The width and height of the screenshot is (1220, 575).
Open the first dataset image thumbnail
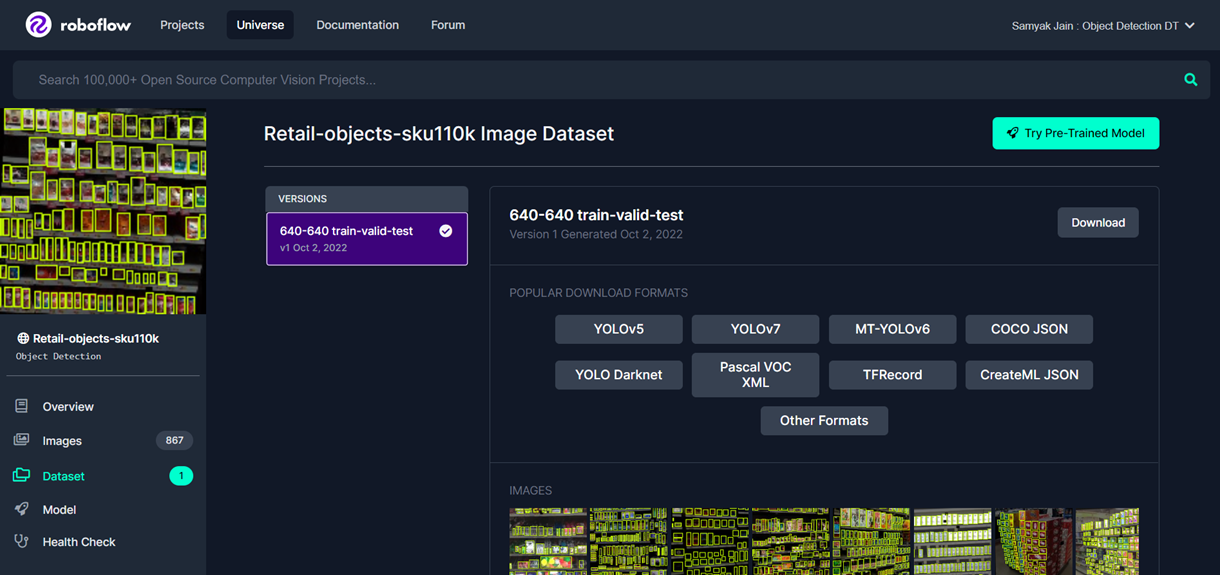548,542
